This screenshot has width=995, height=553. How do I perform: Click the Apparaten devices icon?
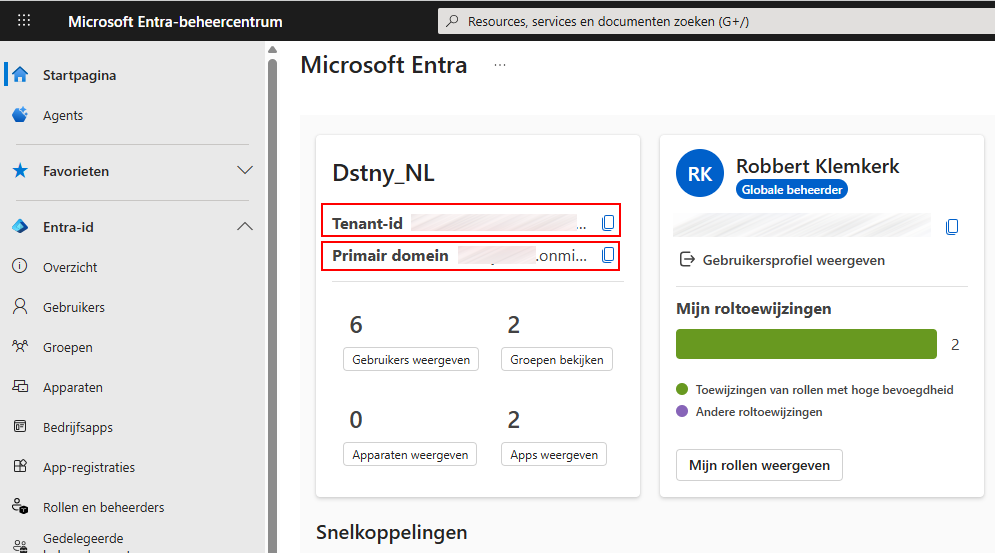20,387
